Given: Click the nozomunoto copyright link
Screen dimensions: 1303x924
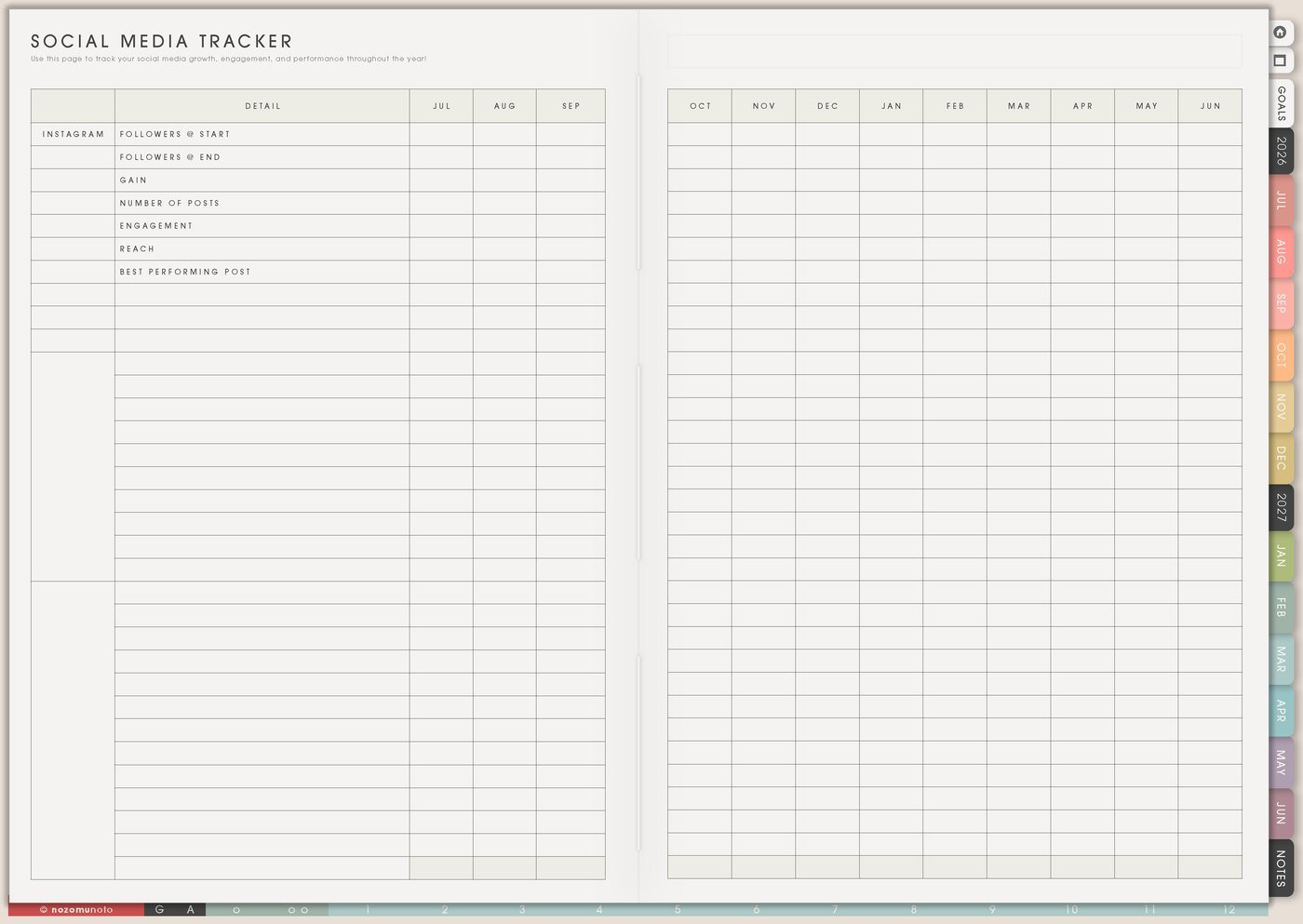Looking at the screenshot, I should point(76,909).
